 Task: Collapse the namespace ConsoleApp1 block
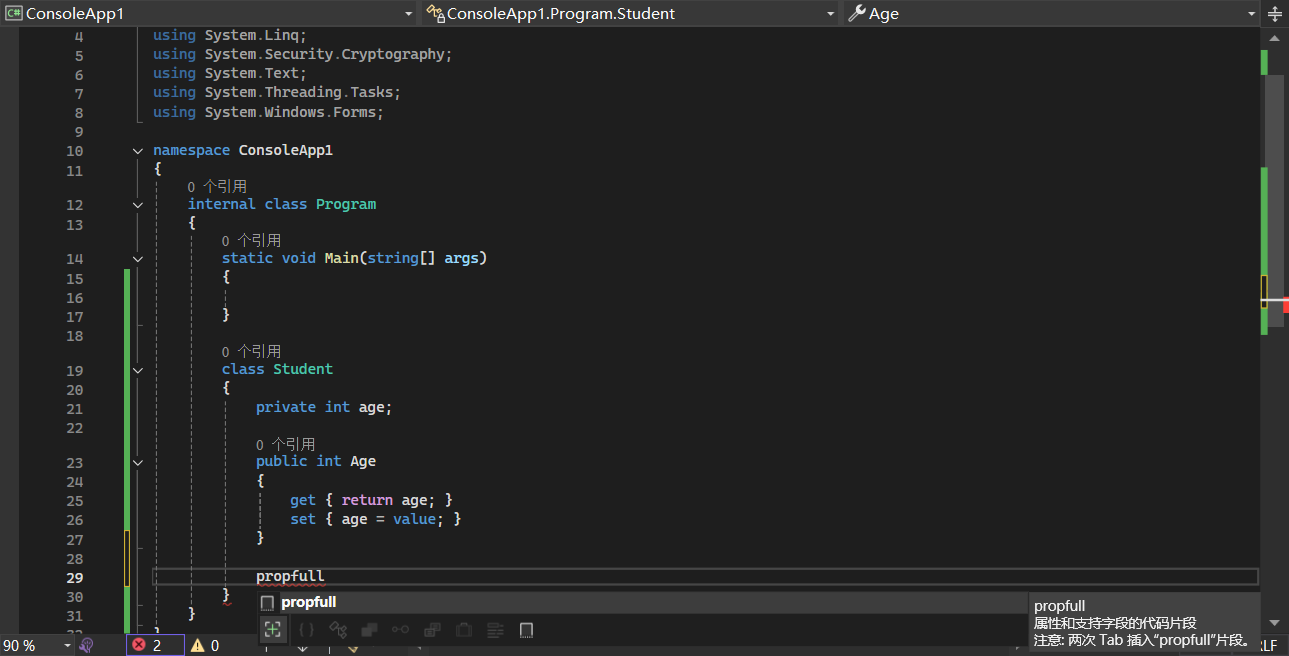coord(138,150)
